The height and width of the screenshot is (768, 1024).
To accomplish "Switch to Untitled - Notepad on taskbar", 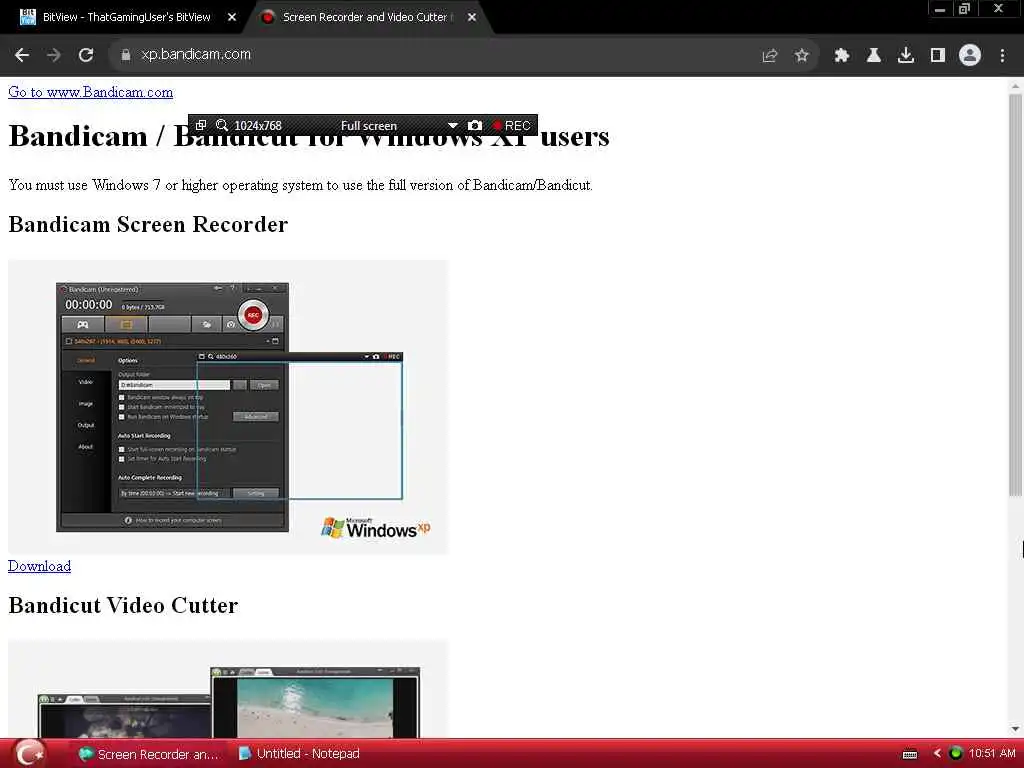I will pos(299,754).
